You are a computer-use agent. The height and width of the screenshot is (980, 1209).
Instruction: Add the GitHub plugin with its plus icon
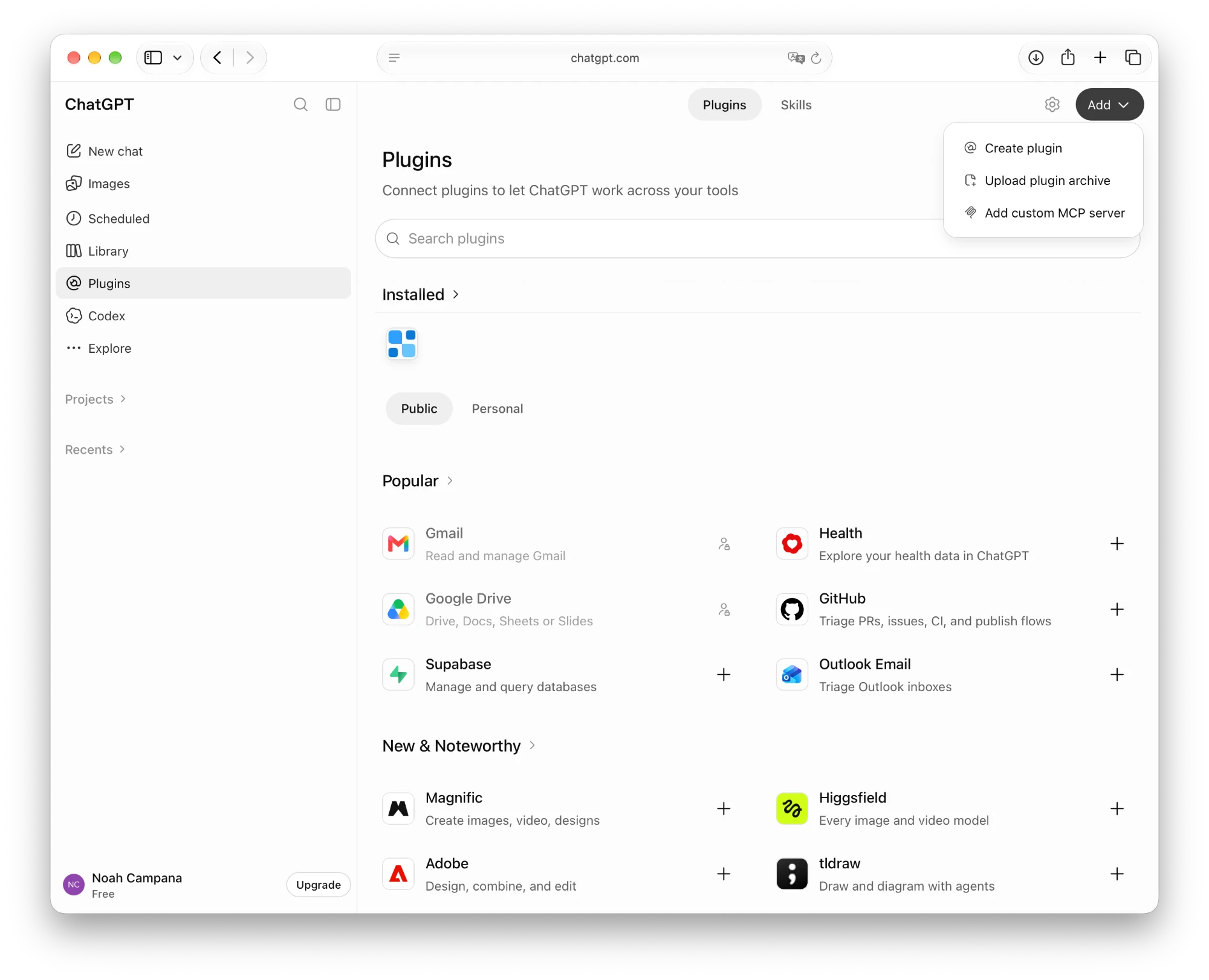coord(1117,609)
